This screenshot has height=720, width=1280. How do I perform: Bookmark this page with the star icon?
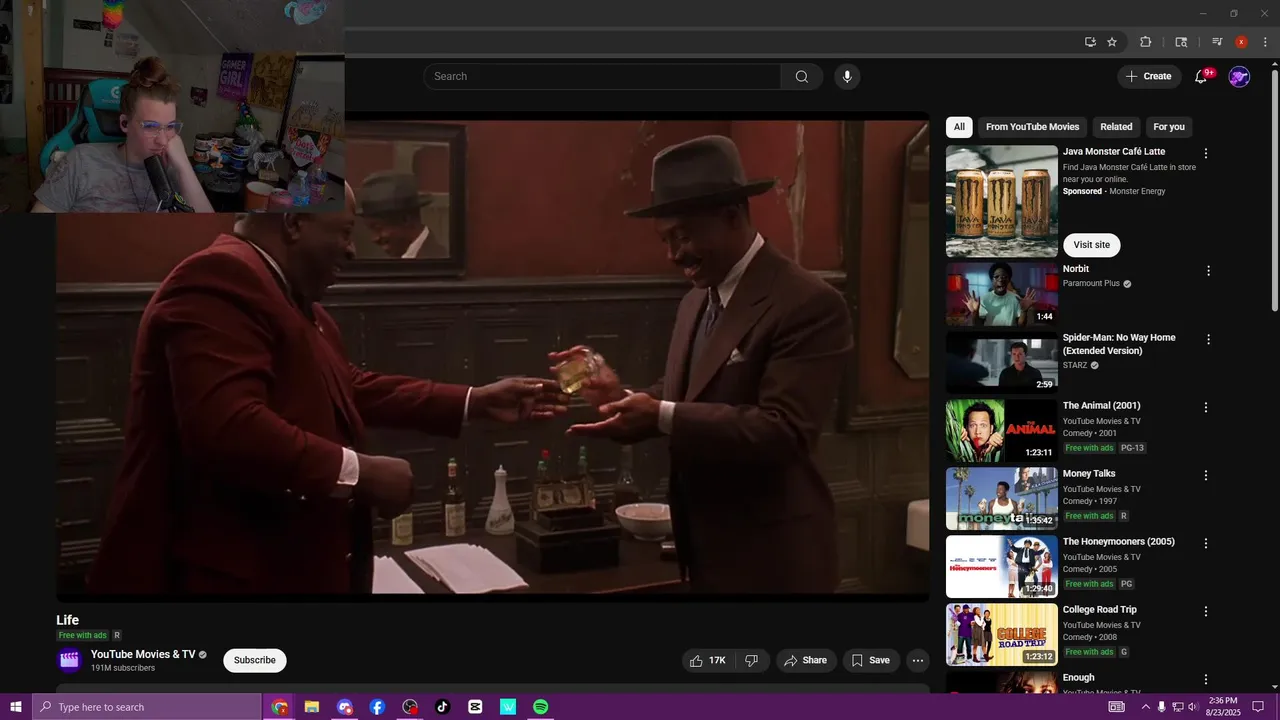click(x=1112, y=42)
